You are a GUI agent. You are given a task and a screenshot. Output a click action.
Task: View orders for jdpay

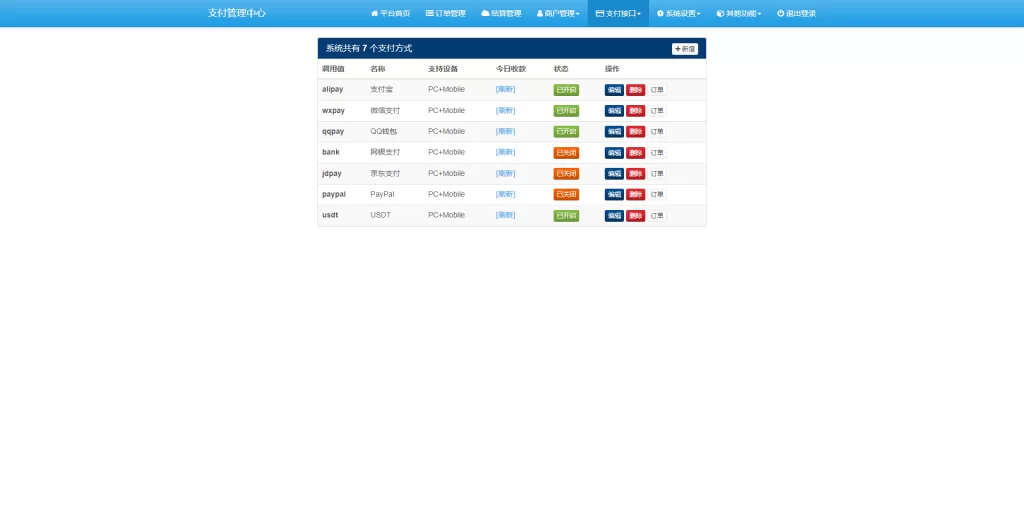tap(657, 174)
